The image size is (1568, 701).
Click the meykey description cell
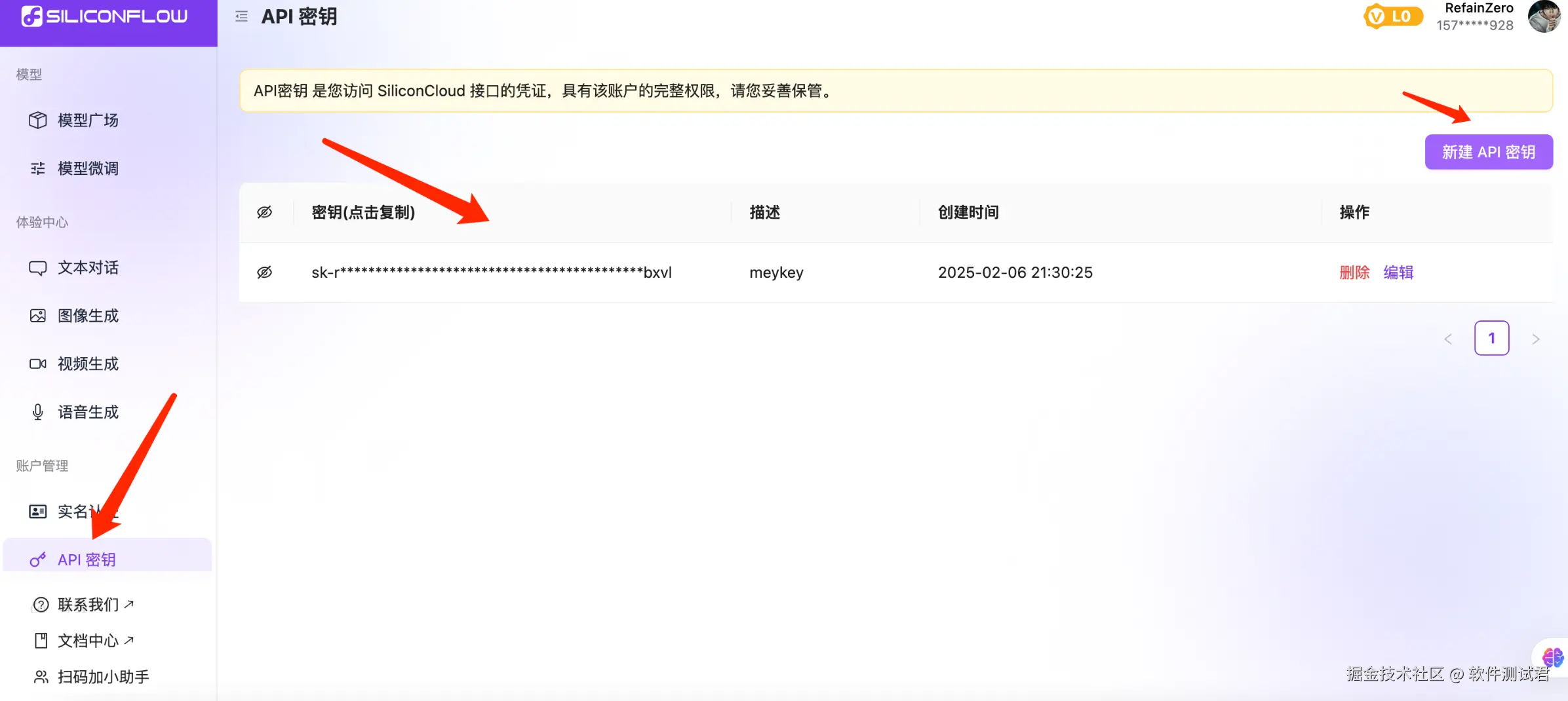coord(776,273)
